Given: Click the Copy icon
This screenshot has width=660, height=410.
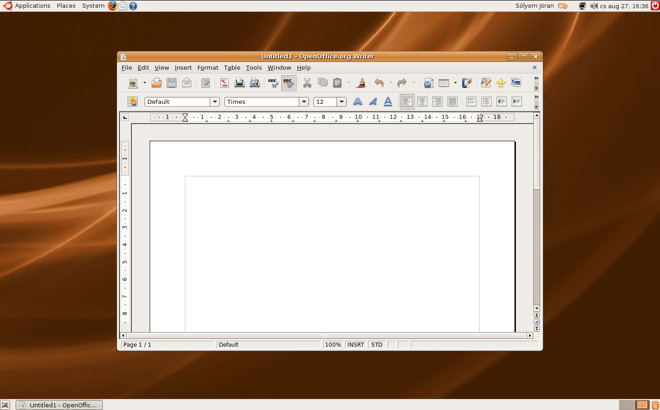Looking at the screenshot, I should click(323, 83).
